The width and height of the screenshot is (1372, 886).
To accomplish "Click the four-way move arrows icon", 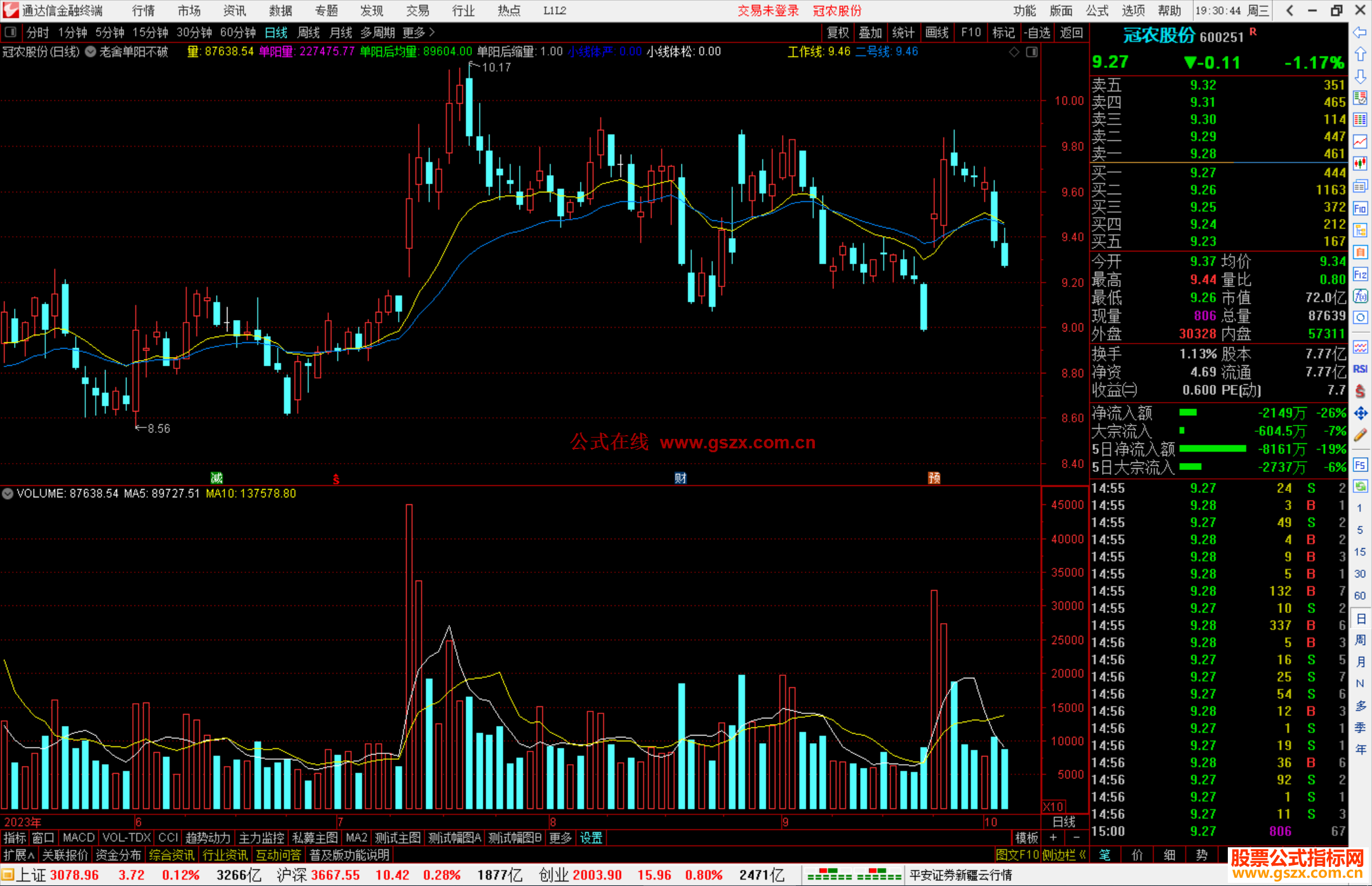I will pyautogui.click(x=1360, y=413).
